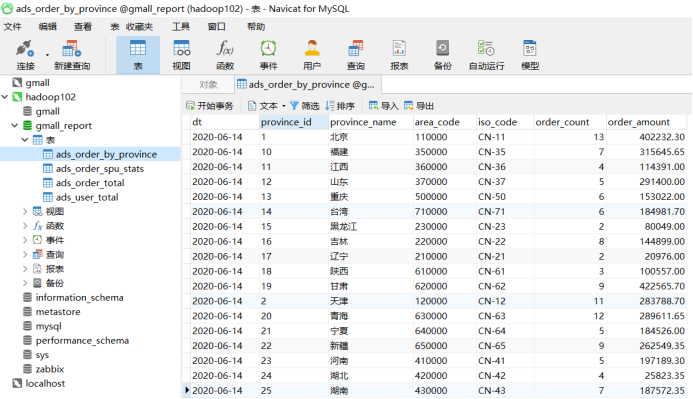Click the area_code column header

tap(444, 122)
